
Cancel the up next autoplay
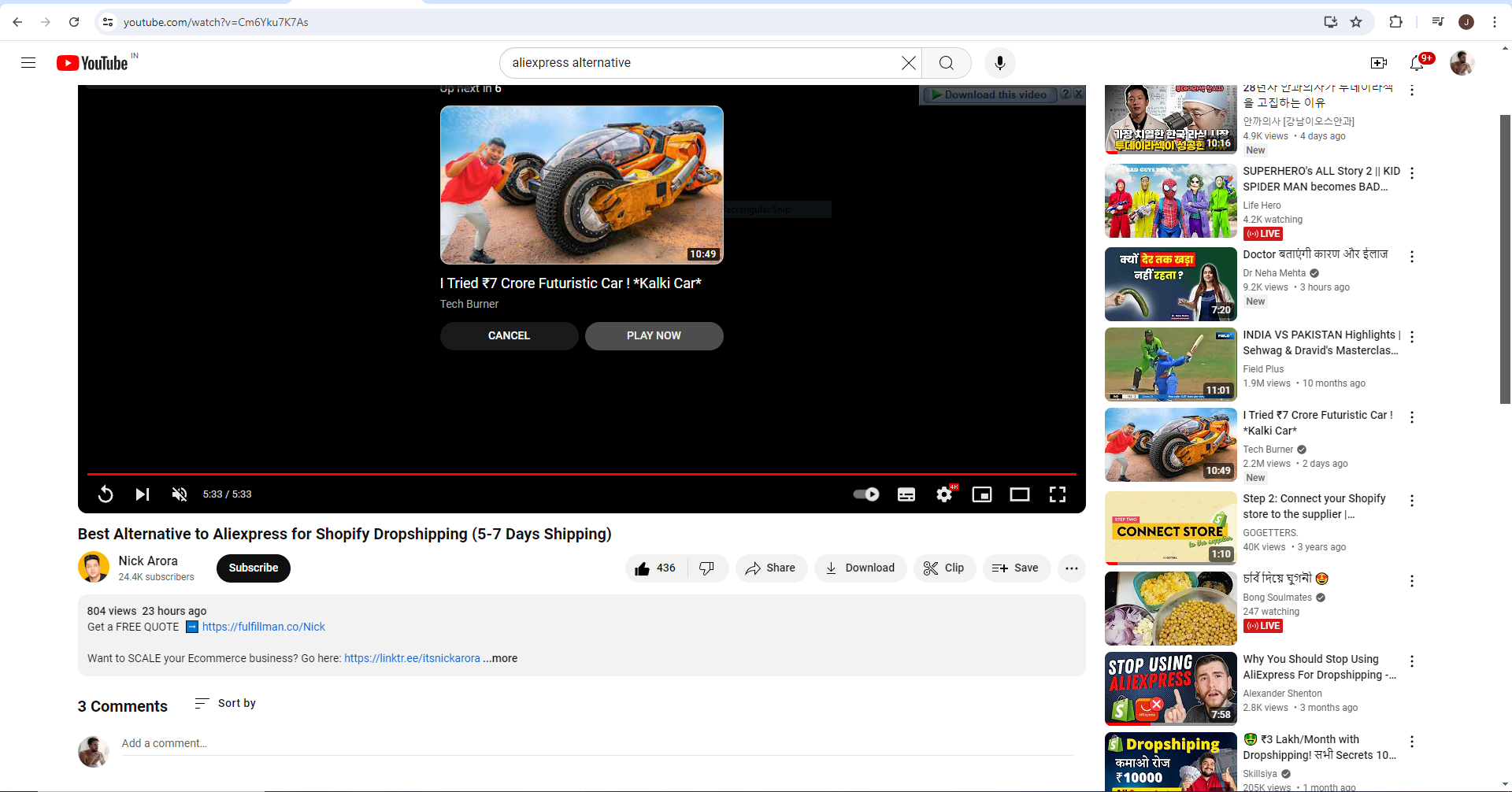pos(509,335)
